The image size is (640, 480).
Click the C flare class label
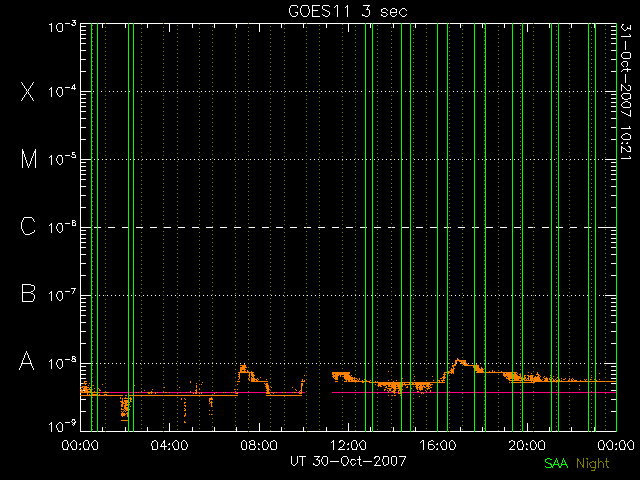click(28, 227)
